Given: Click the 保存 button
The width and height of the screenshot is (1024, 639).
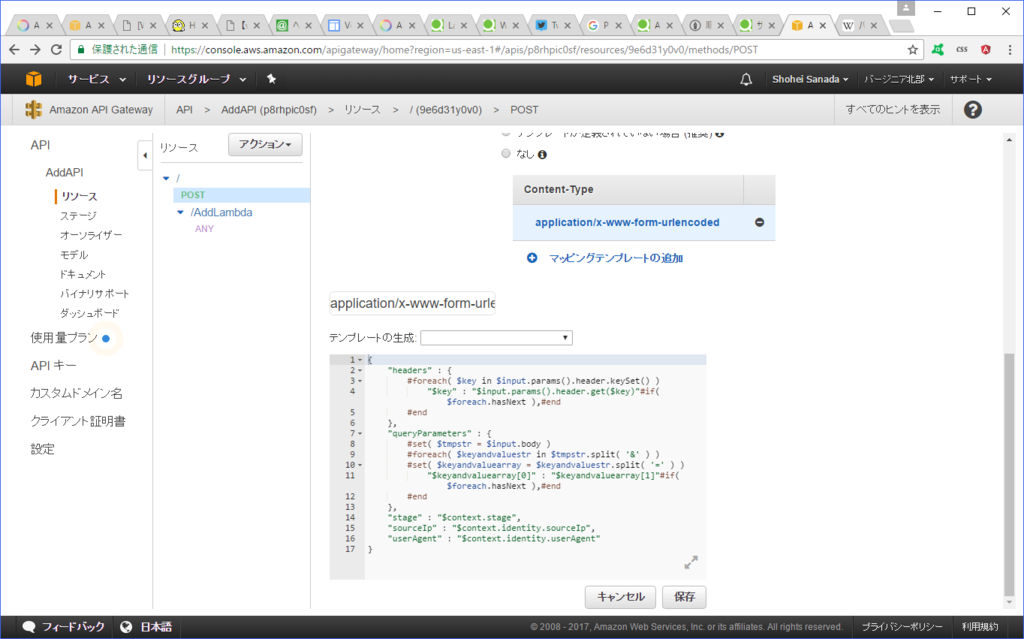Looking at the screenshot, I should click(x=684, y=597).
